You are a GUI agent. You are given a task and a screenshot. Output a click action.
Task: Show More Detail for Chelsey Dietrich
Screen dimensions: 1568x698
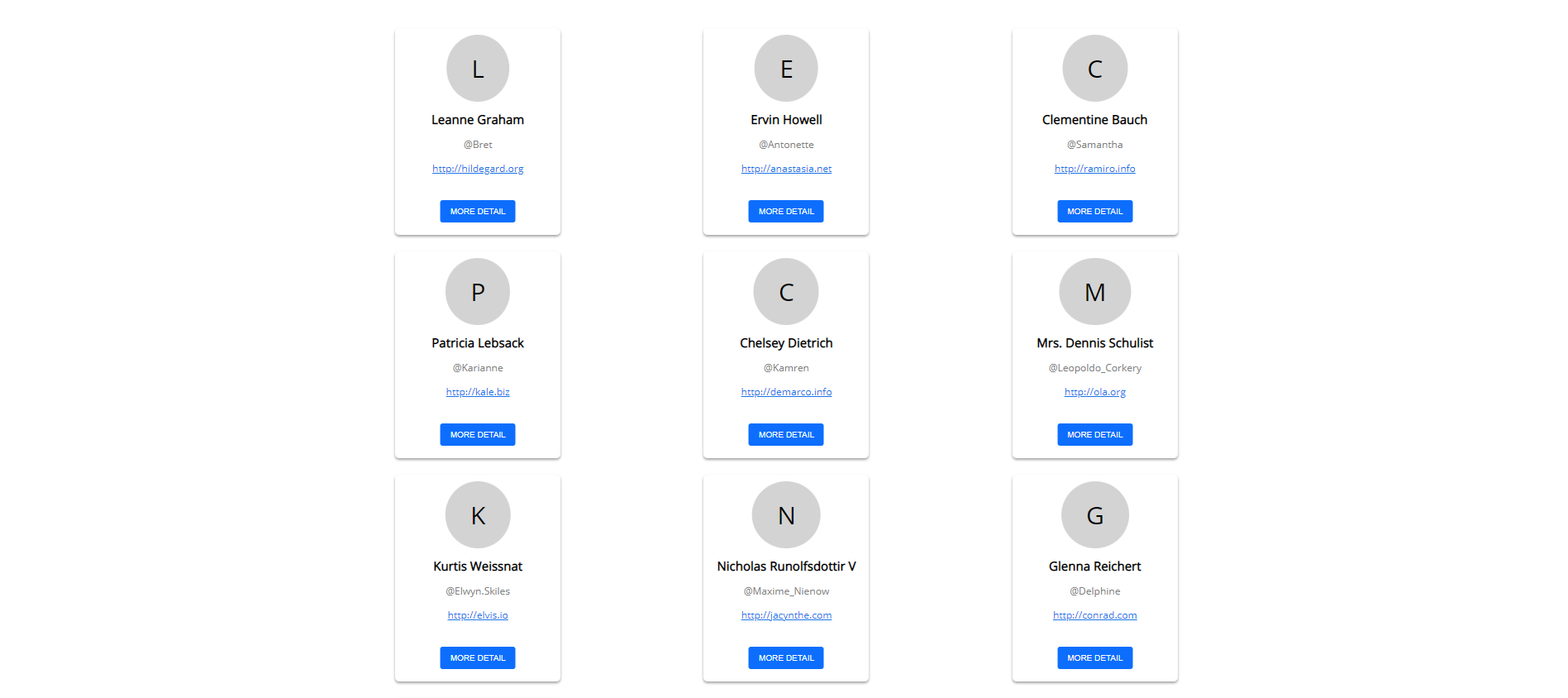(x=786, y=435)
